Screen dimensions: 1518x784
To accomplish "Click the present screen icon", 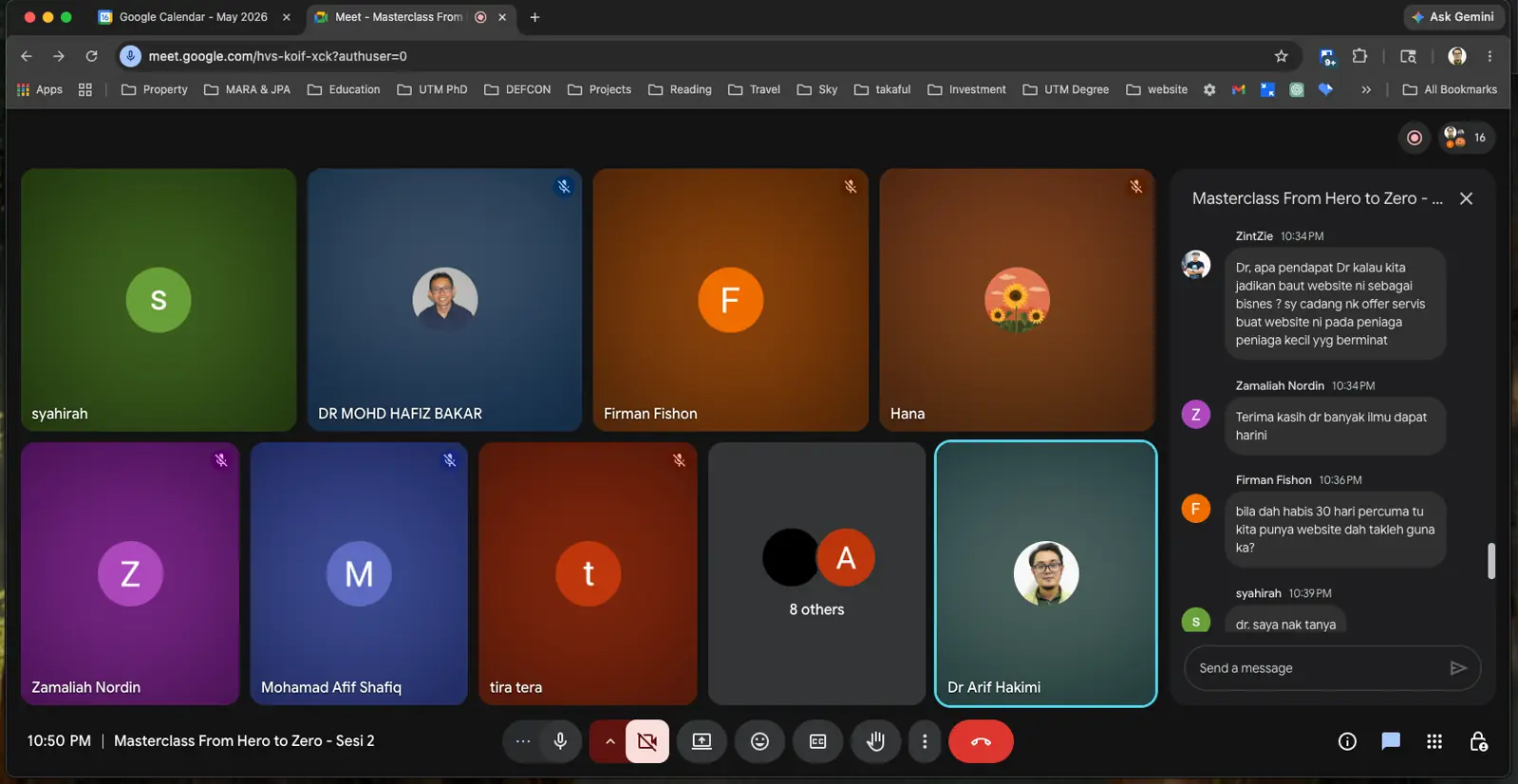I will point(702,741).
